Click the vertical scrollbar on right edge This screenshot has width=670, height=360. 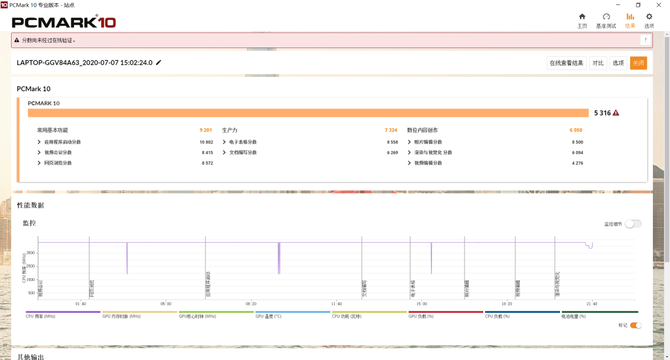coord(667,149)
